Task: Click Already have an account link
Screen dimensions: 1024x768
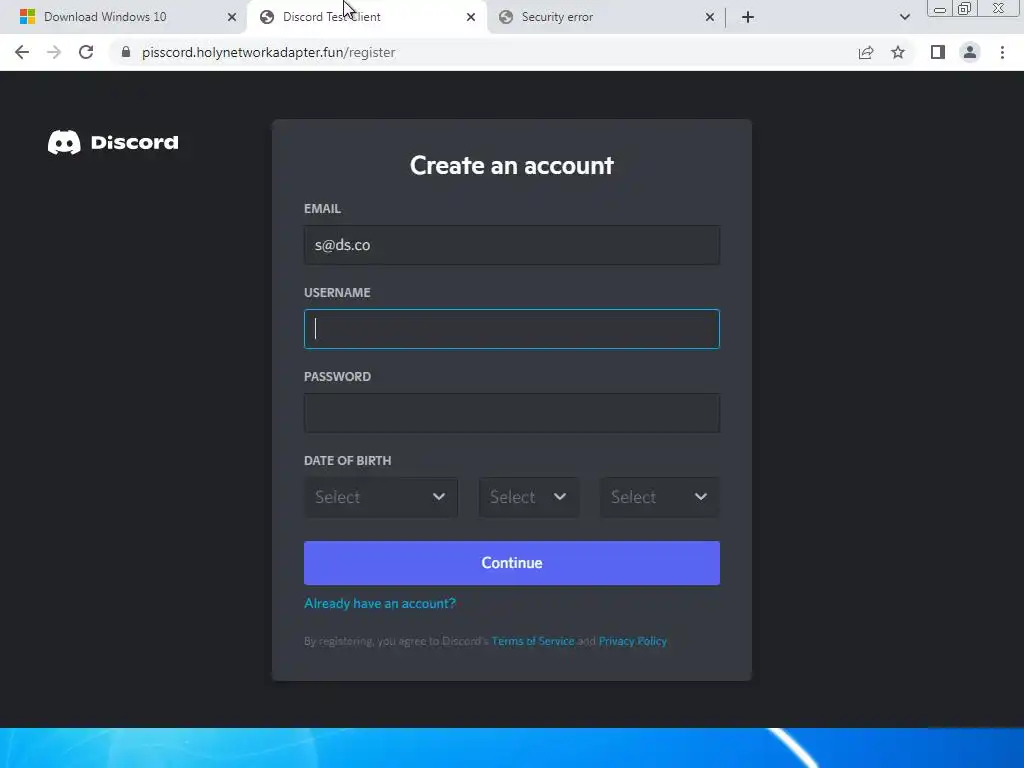Action: click(x=380, y=603)
